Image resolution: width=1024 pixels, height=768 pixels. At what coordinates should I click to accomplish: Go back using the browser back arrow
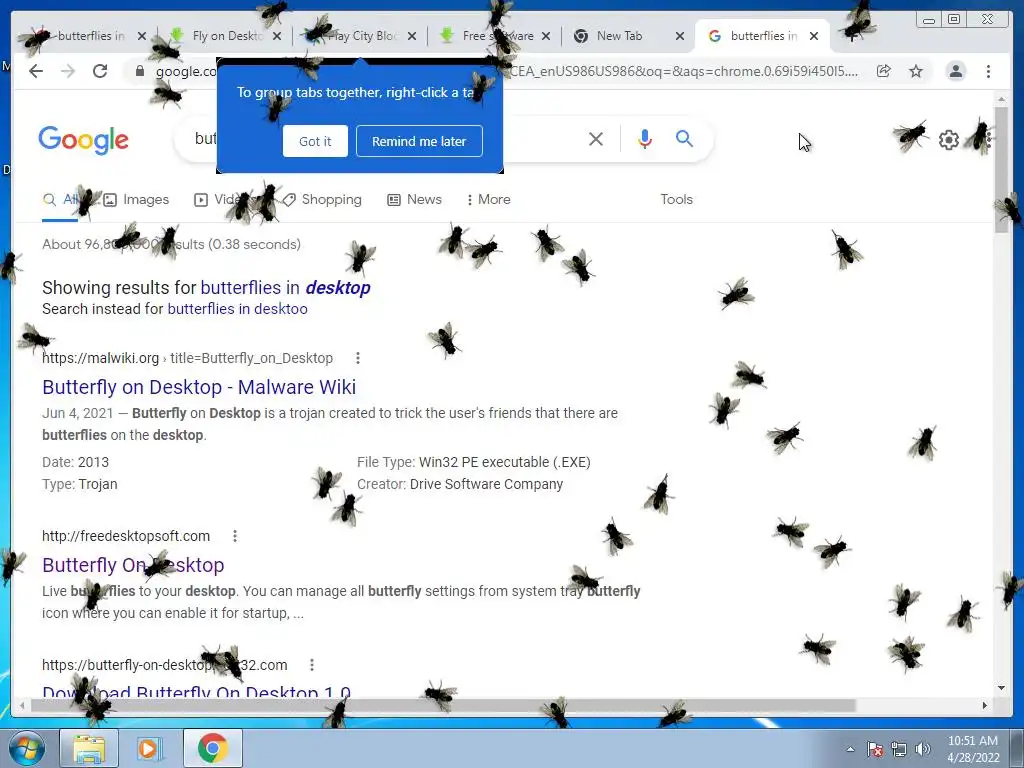[x=36, y=71]
